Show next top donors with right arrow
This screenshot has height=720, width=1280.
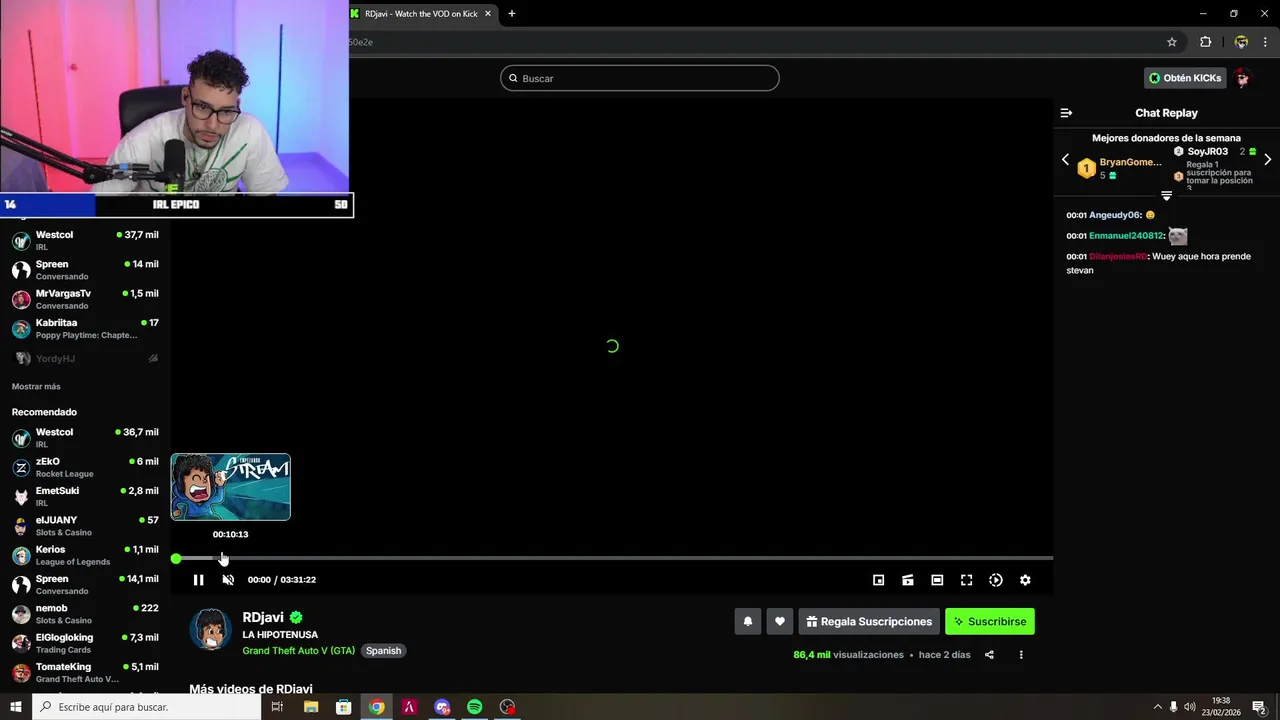tap(1268, 160)
